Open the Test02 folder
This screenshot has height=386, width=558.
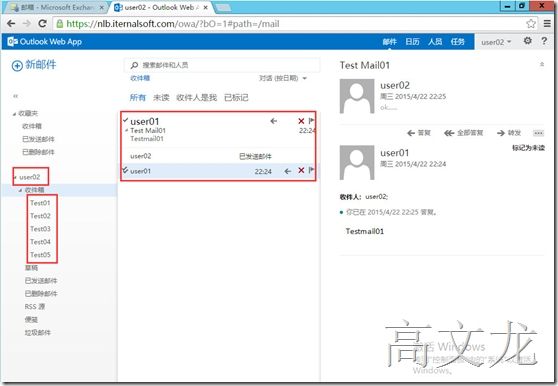point(40,216)
